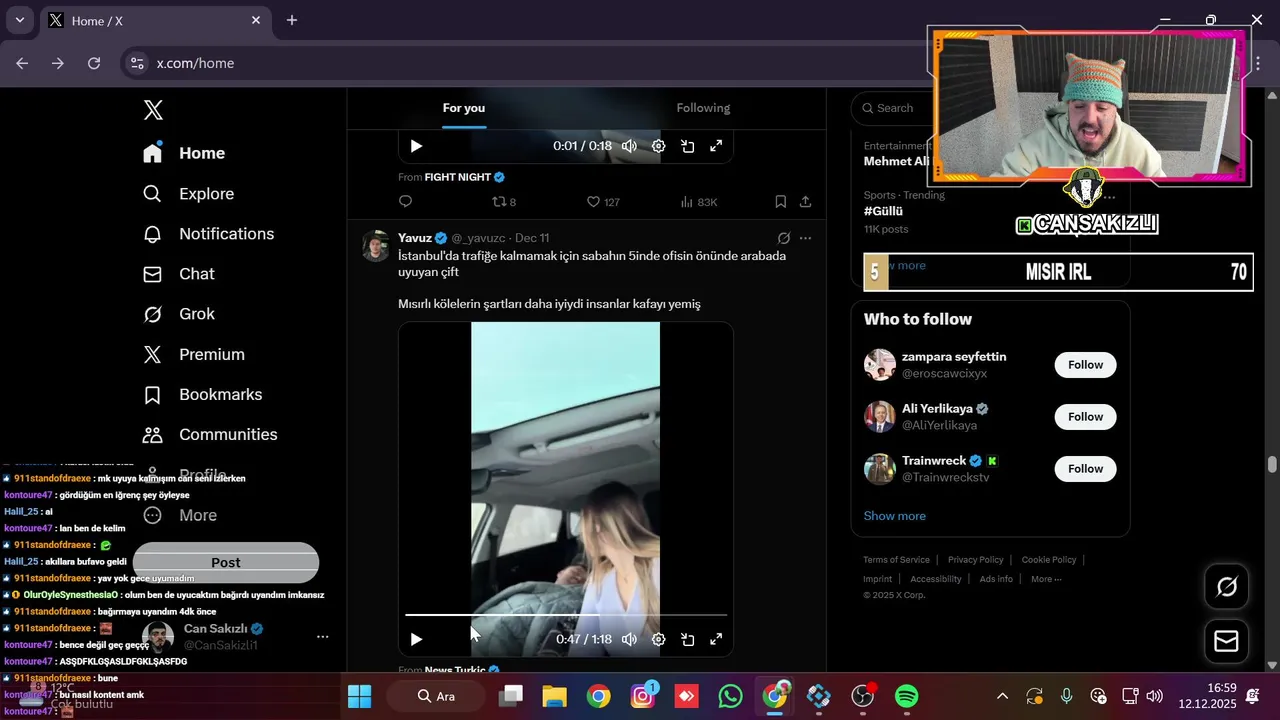This screenshot has width=1280, height=720.
Task: Go back in the browser
Action: (x=22, y=63)
